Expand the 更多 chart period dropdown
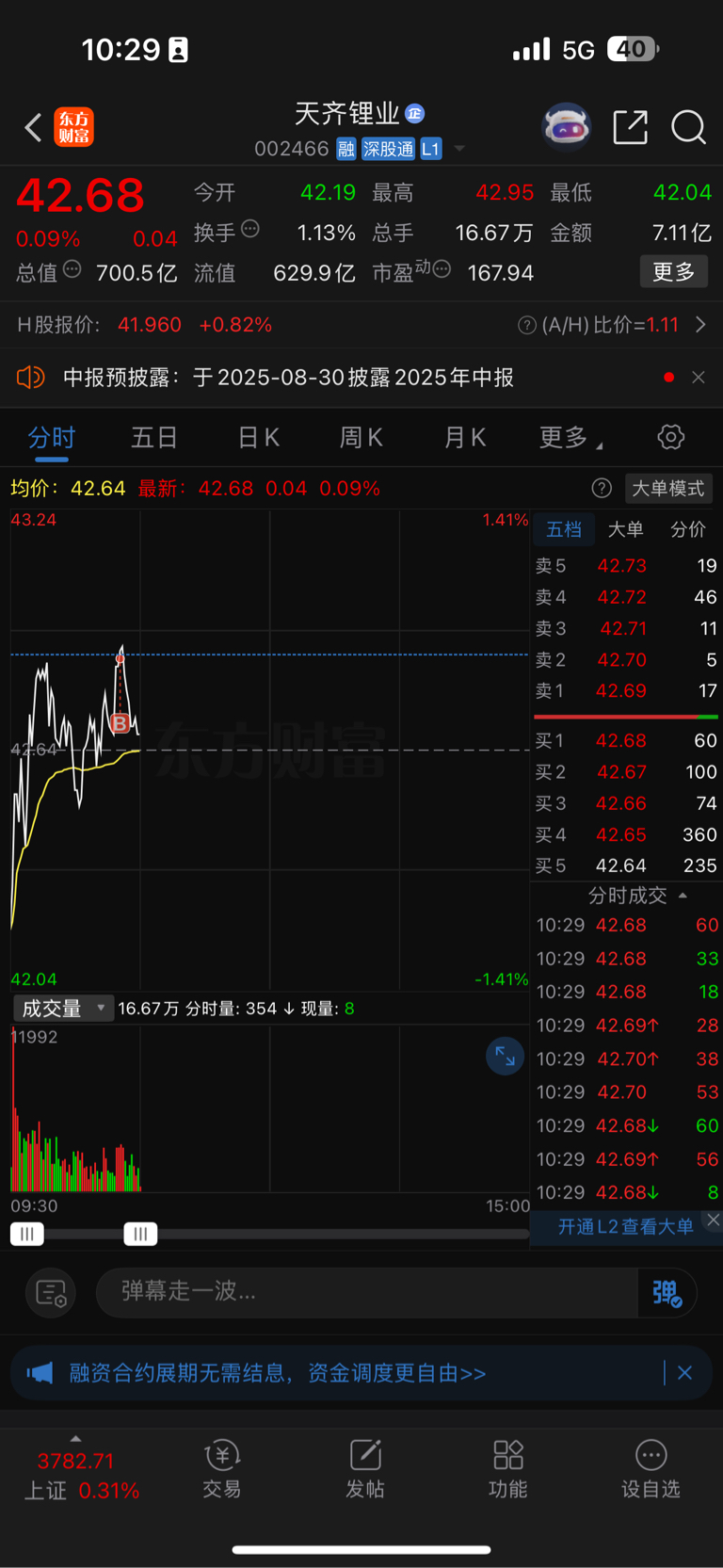723x1568 pixels. click(x=570, y=438)
